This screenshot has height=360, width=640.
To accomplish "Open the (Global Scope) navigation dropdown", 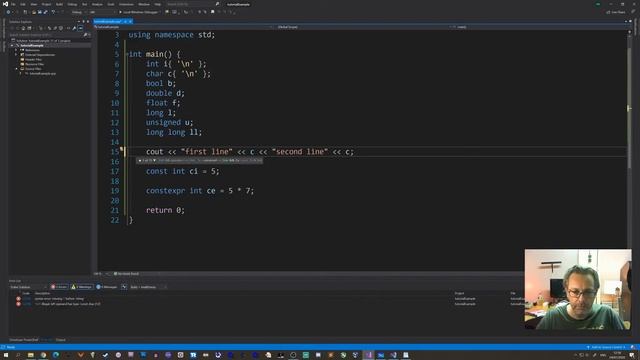I will pos(362,27).
